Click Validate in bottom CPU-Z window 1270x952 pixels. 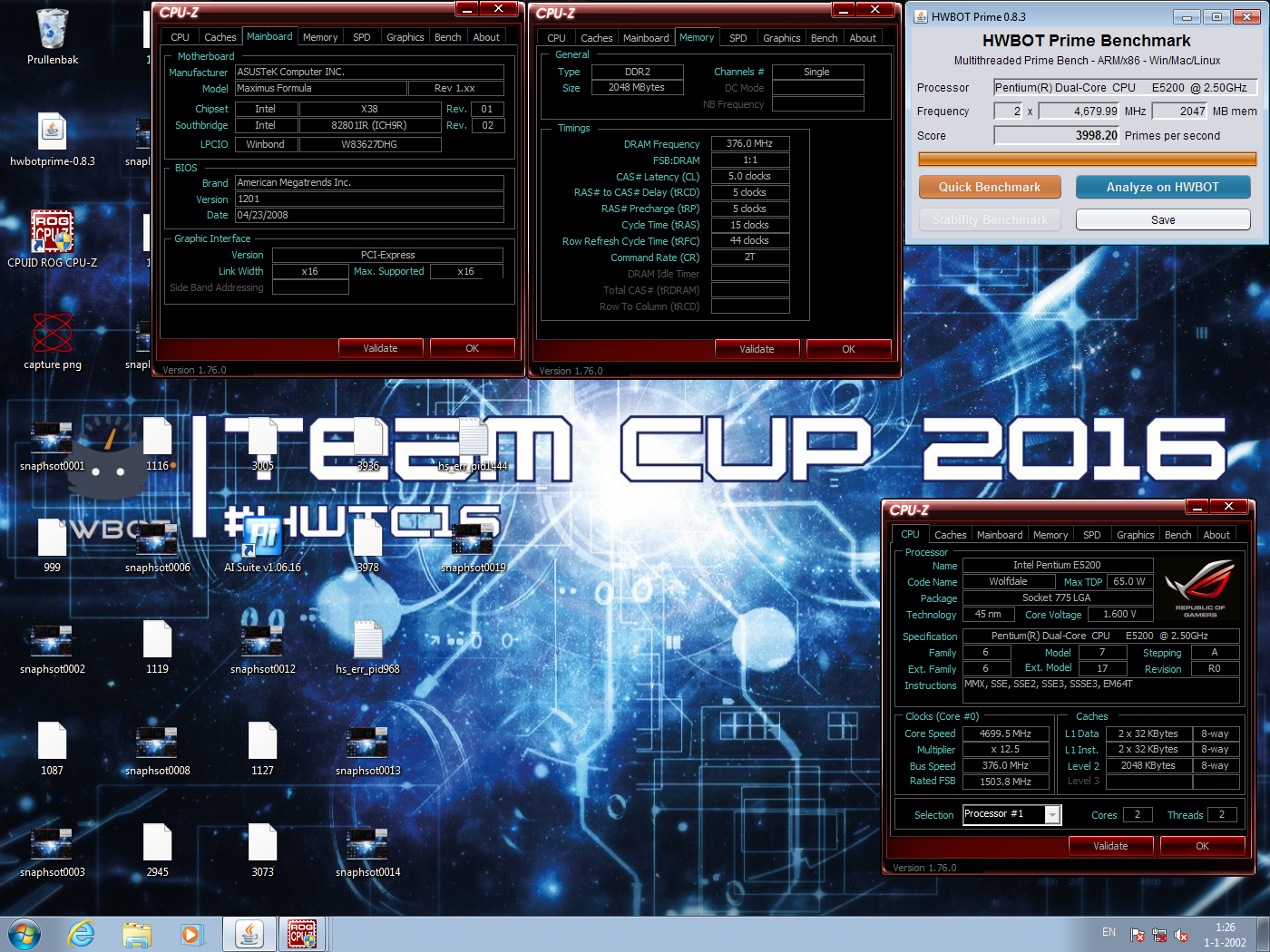coord(1110,846)
